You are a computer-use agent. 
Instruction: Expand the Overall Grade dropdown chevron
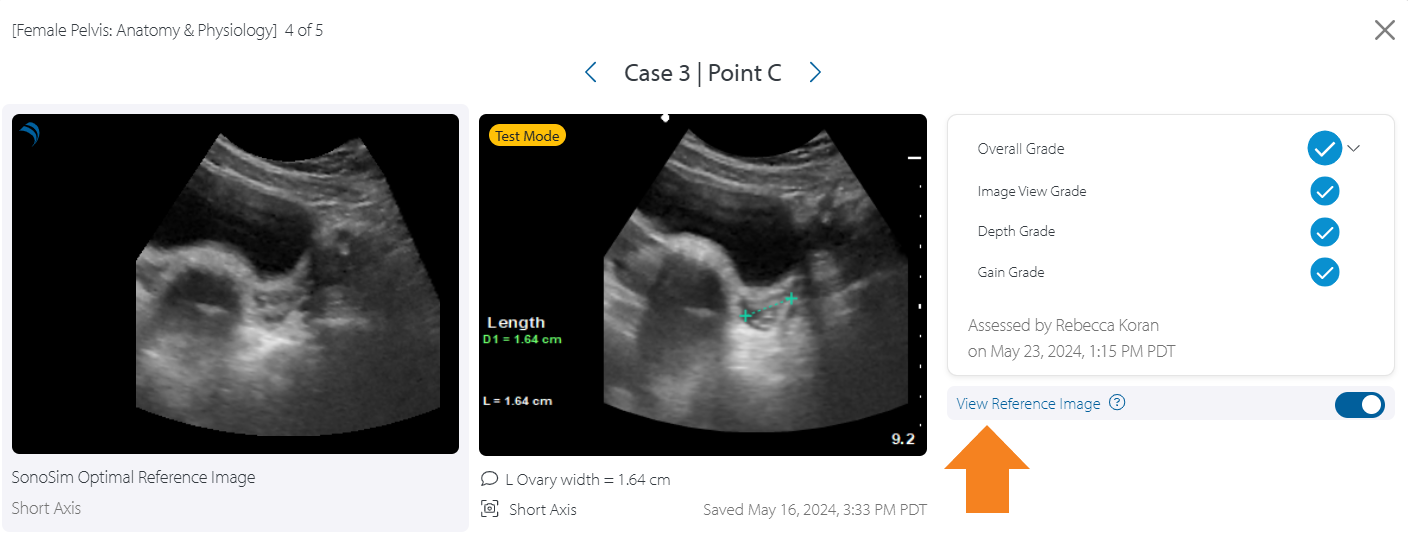pos(1354,149)
